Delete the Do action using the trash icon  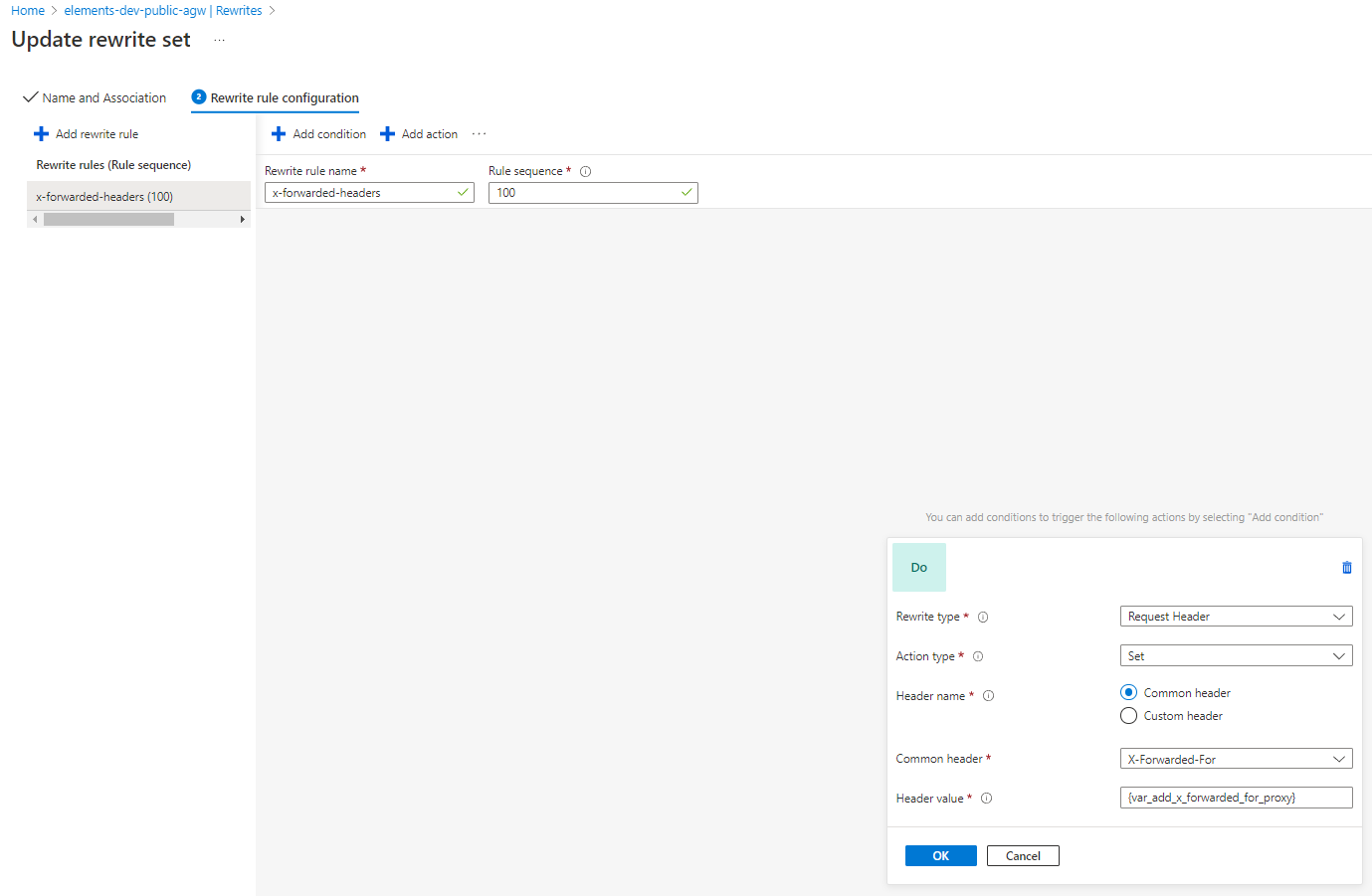[x=1346, y=567]
